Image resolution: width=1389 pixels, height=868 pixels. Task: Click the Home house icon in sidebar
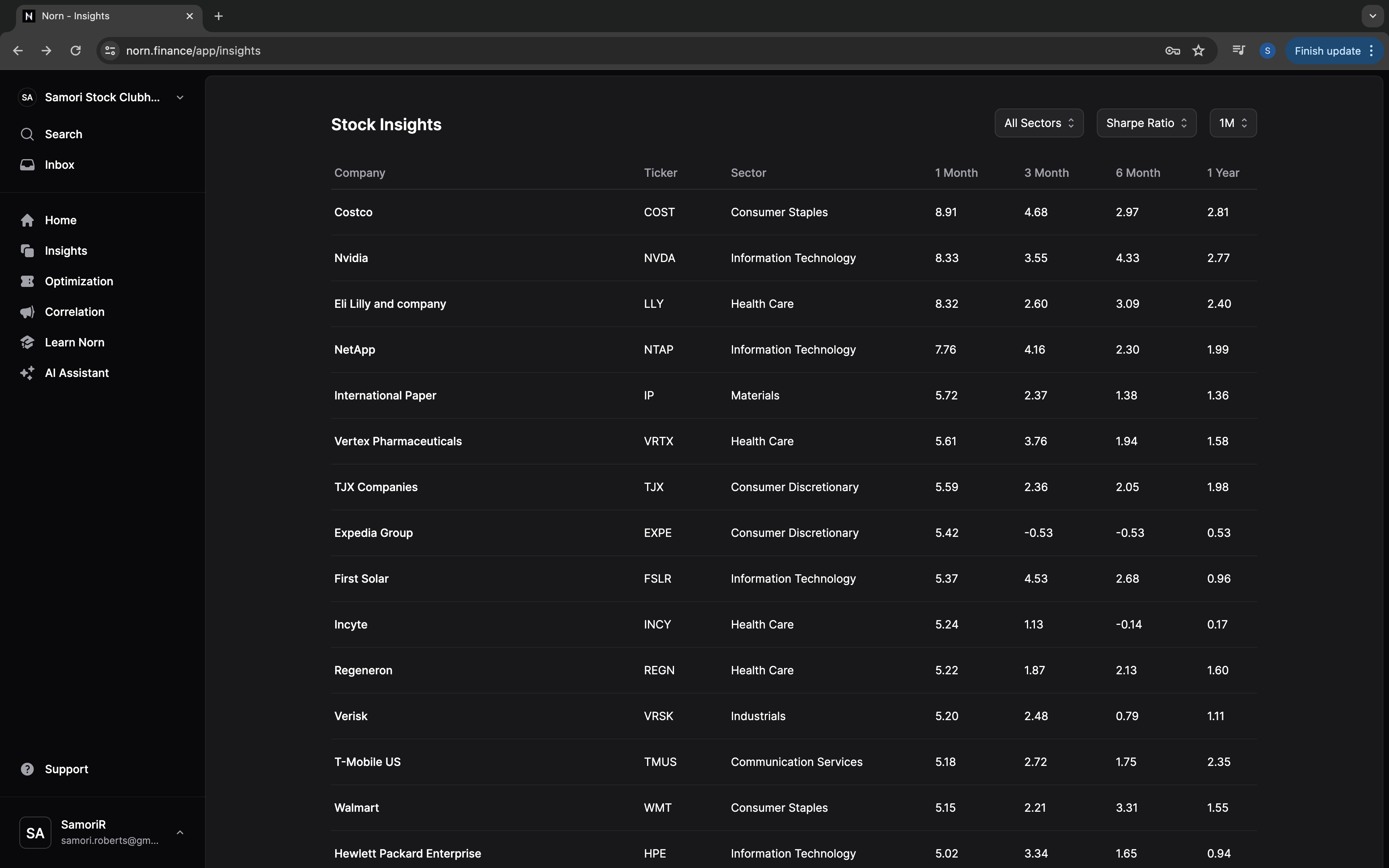[27, 221]
